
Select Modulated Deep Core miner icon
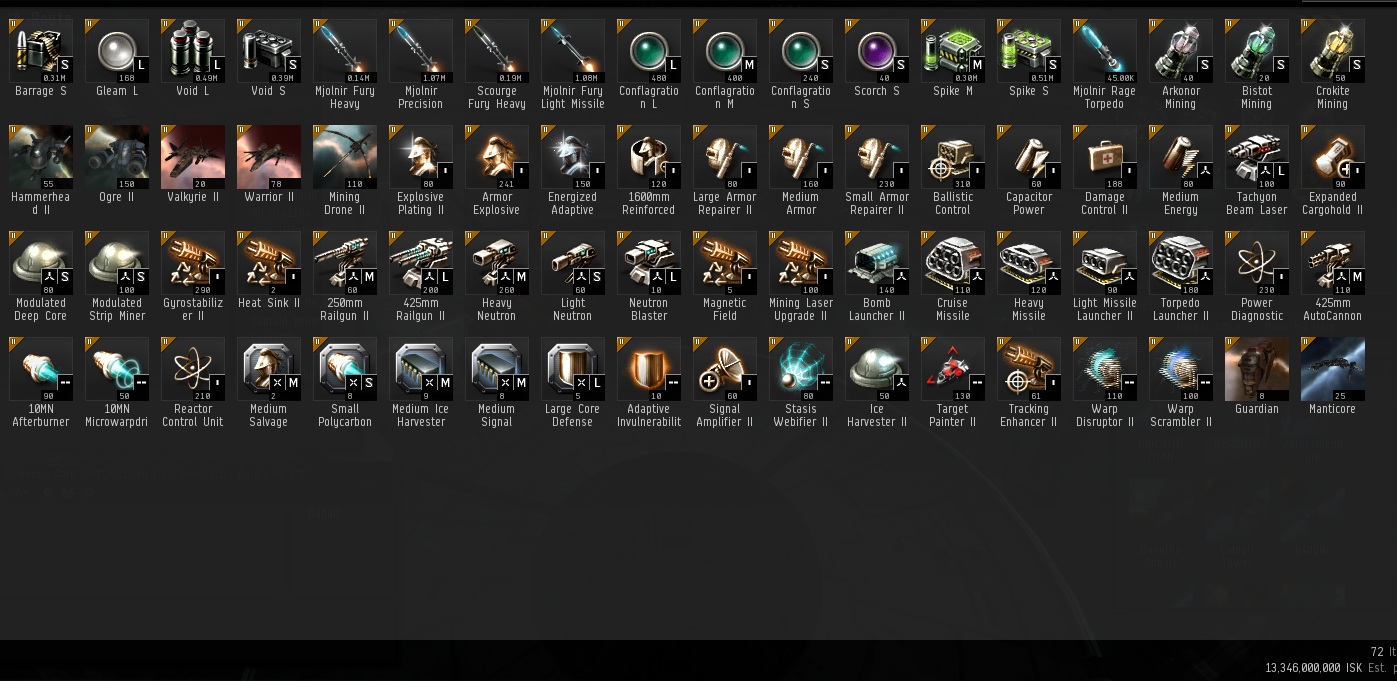[x=41, y=263]
